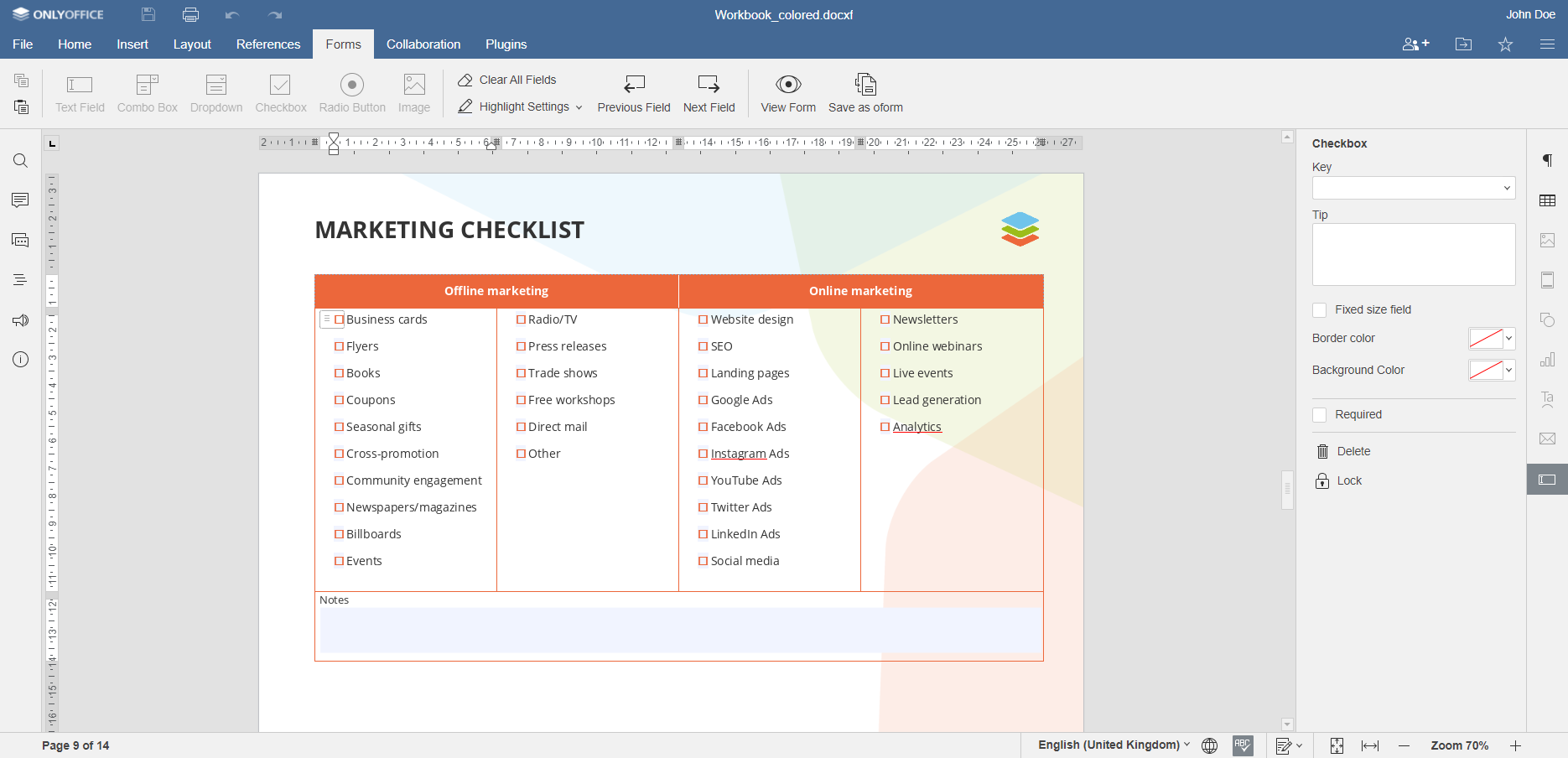The width and height of the screenshot is (1568, 758).
Task: Clear All Fields in the form
Action: click(x=506, y=80)
